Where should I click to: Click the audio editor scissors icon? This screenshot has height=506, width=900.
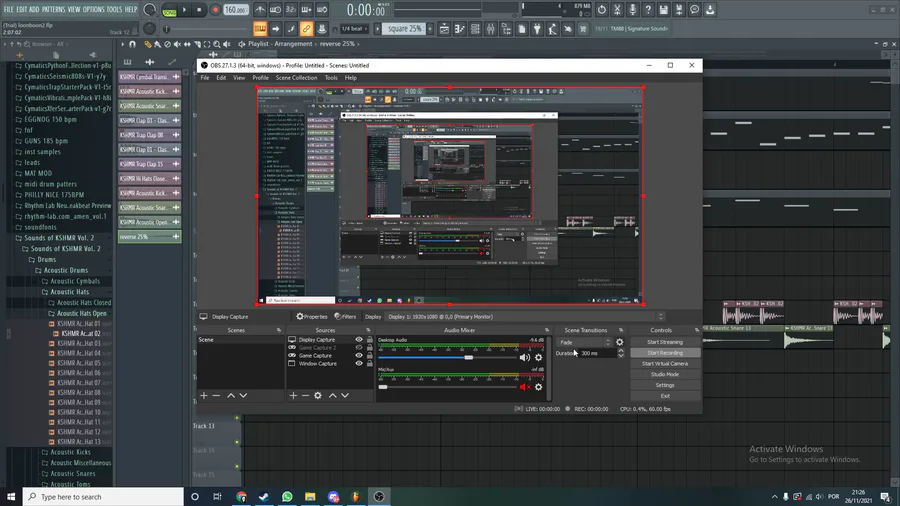click(x=617, y=10)
